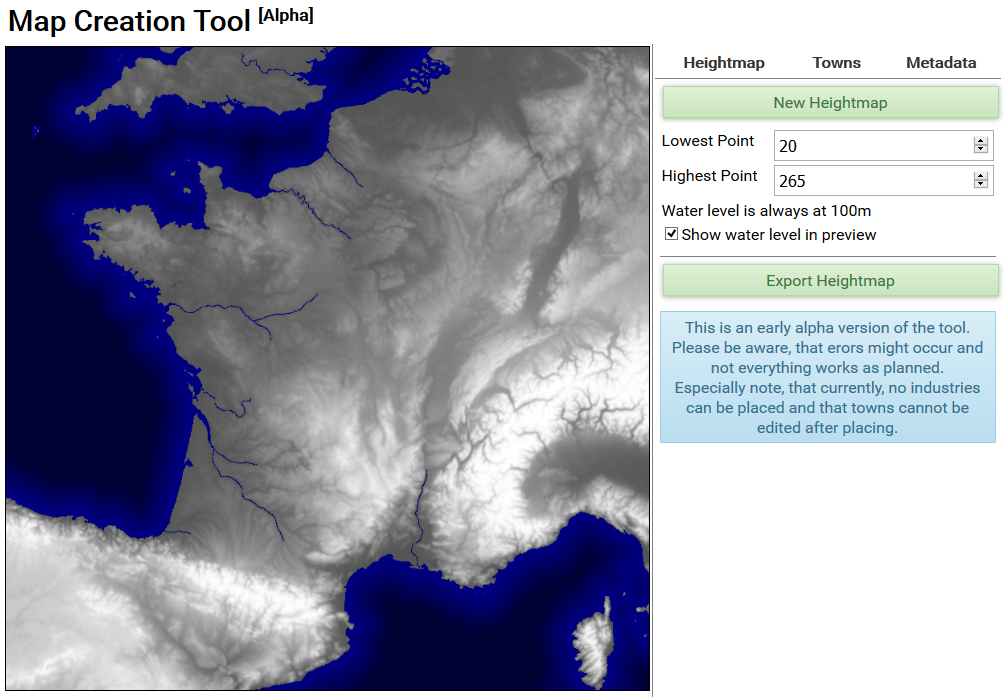Focus the Lowest Point input field
Image resolution: width=1007 pixels, height=698 pixels.
[x=870, y=146]
